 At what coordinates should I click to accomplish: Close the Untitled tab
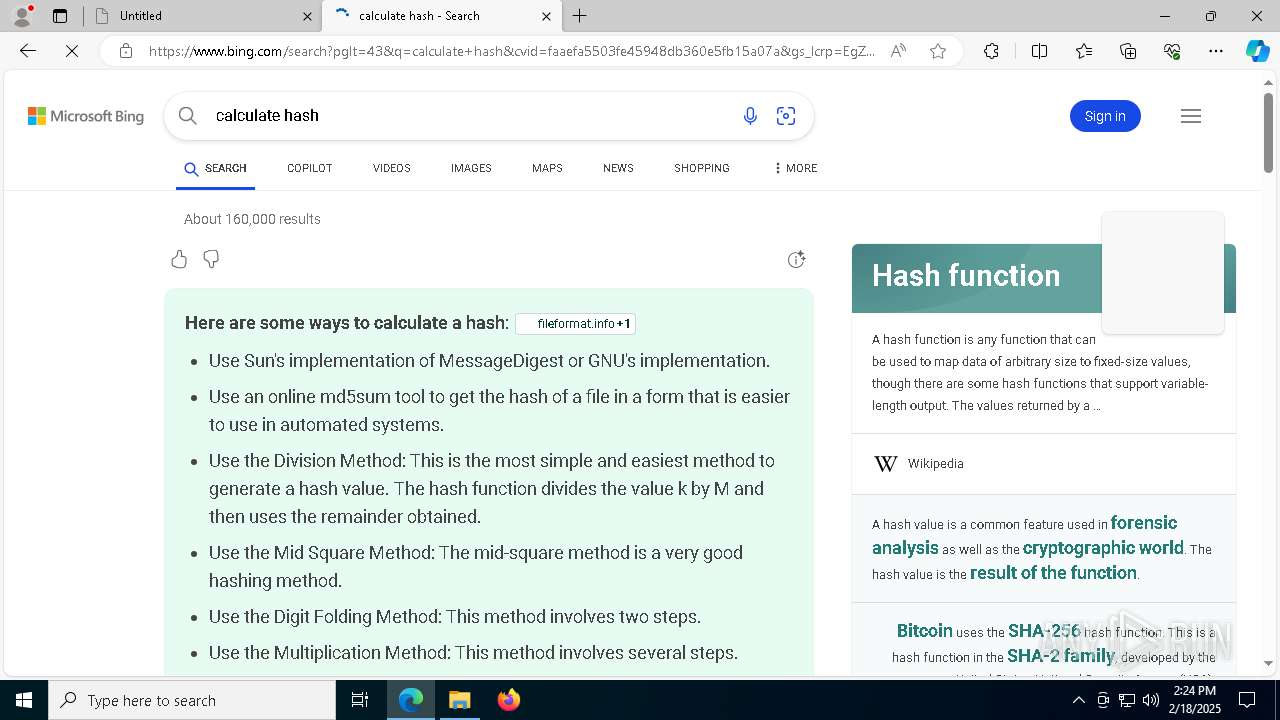coord(307,16)
